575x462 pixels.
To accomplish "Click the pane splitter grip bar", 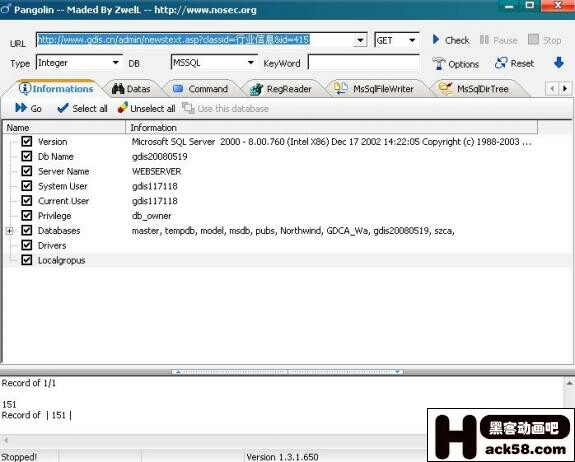I will tap(287, 371).
